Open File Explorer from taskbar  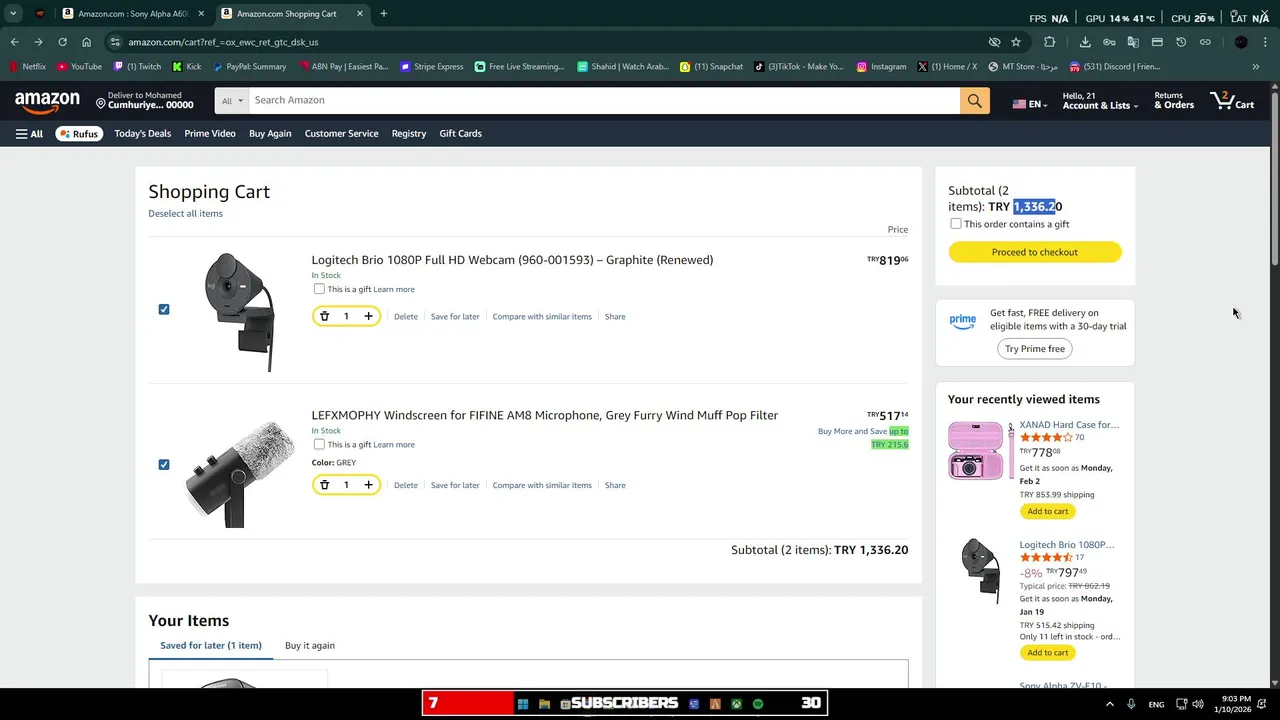click(x=544, y=704)
